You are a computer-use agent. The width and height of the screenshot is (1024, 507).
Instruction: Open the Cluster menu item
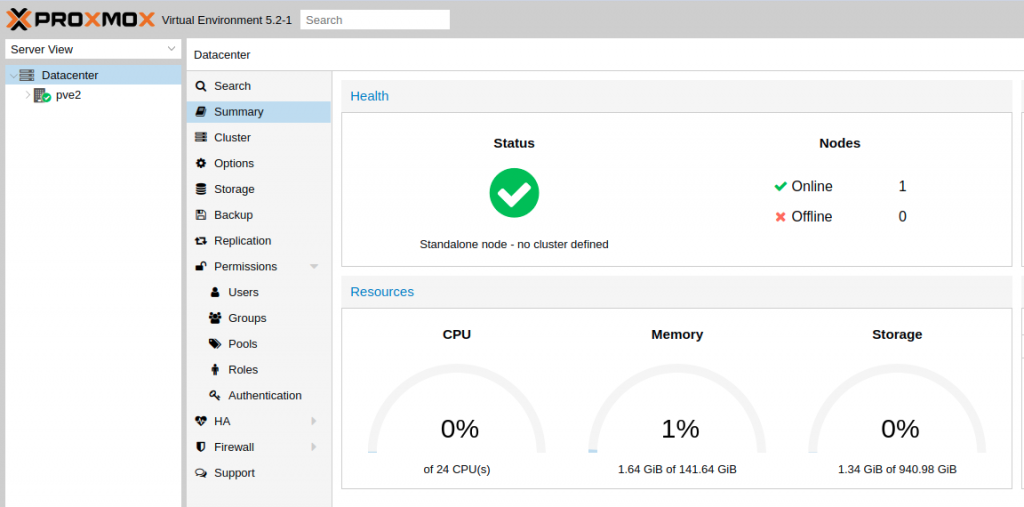[232, 138]
